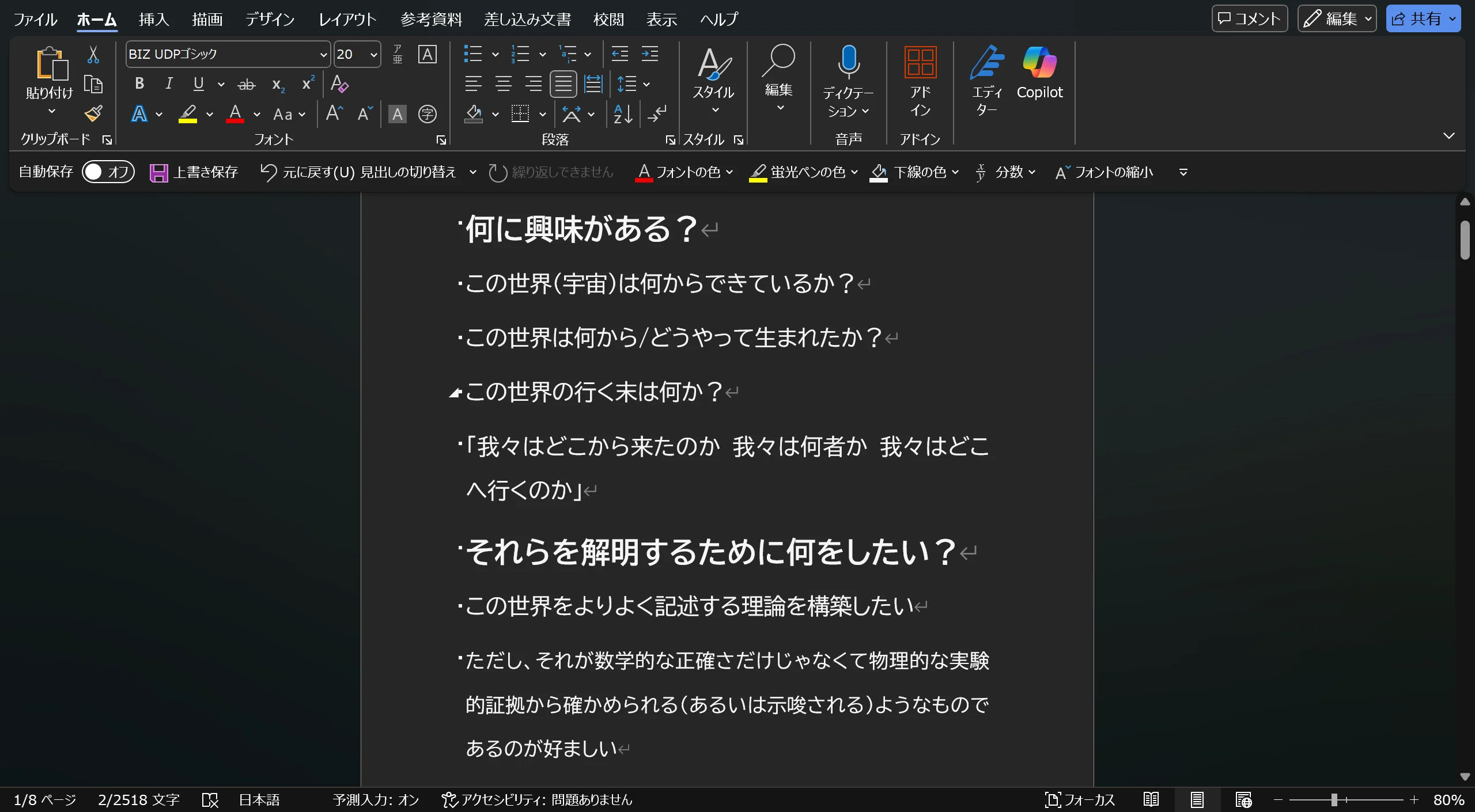The height and width of the screenshot is (812, 1475).
Task: Expand the numbered list dropdown arrow
Action: click(542, 55)
